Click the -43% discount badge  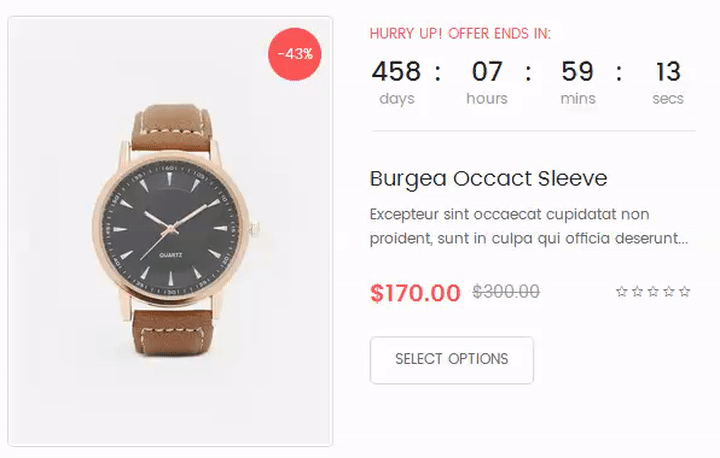[295, 54]
